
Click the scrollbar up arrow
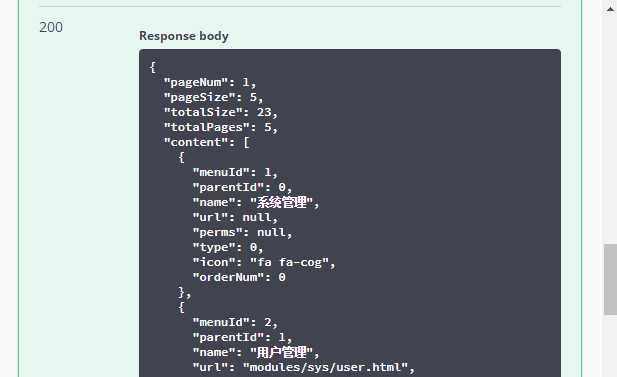coord(610,8)
